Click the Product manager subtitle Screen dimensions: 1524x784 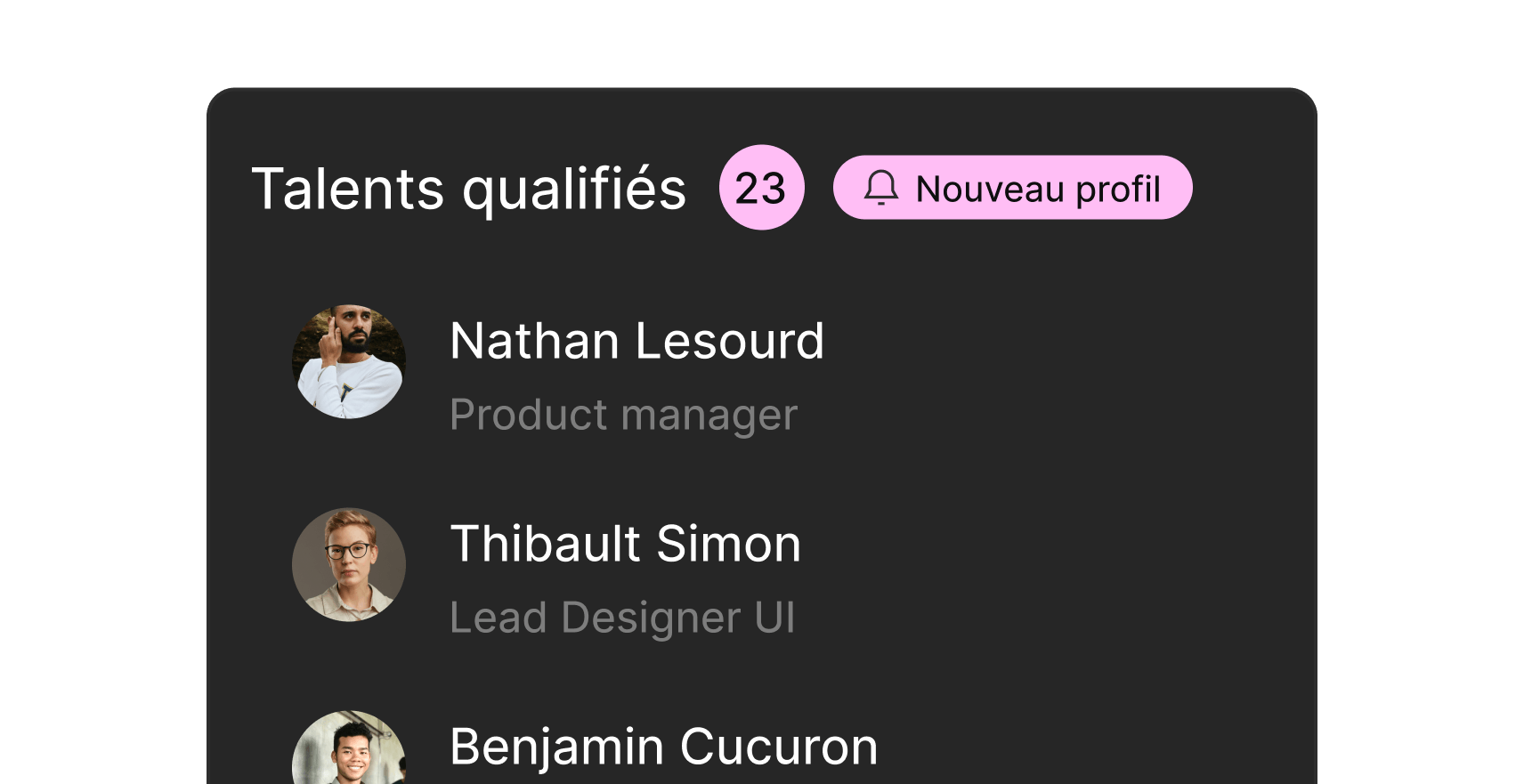coord(623,415)
